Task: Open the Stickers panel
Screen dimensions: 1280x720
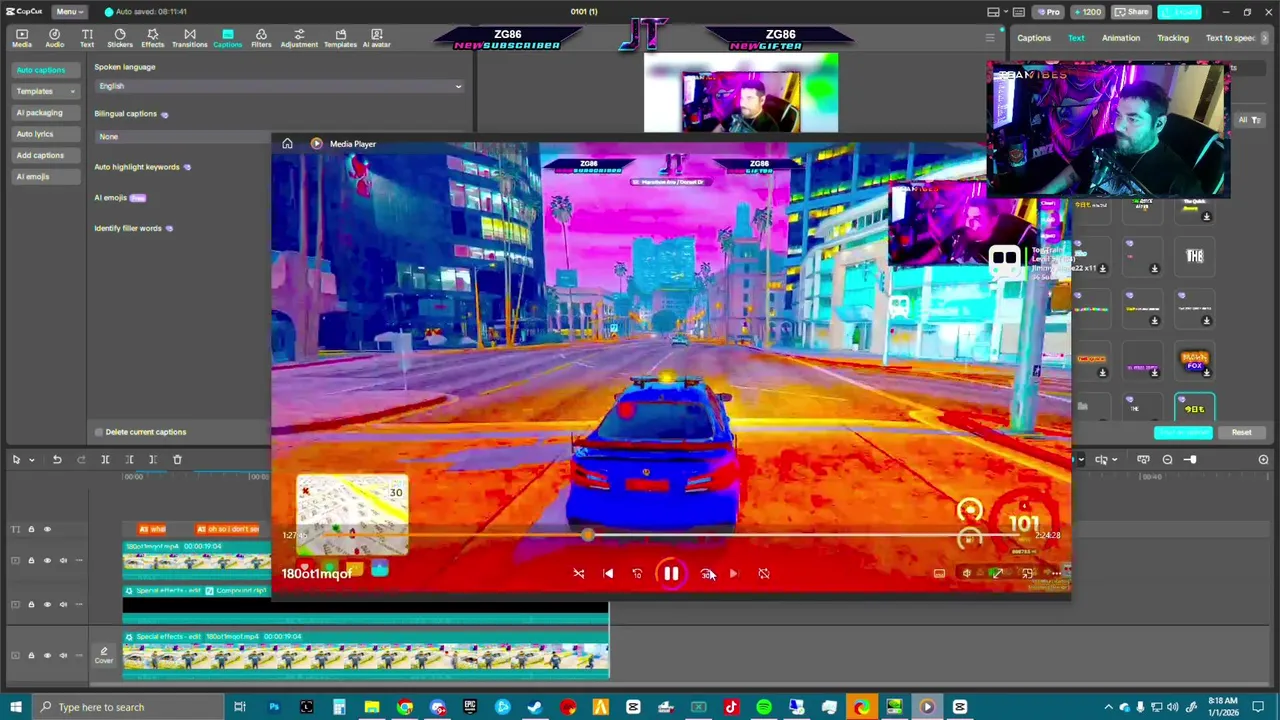Action: pyautogui.click(x=120, y=38)
